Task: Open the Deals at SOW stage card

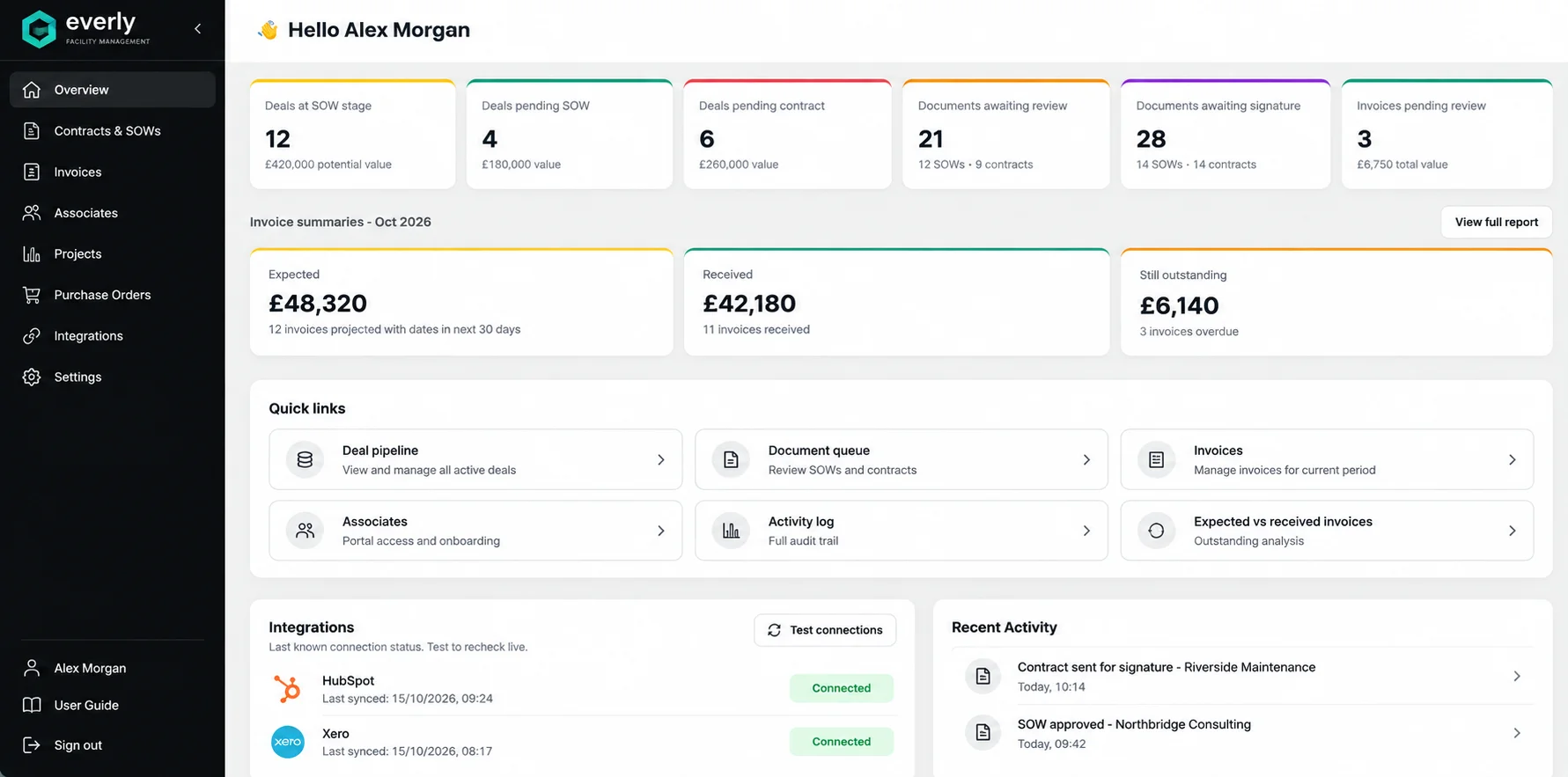Action: coord(353,134)
